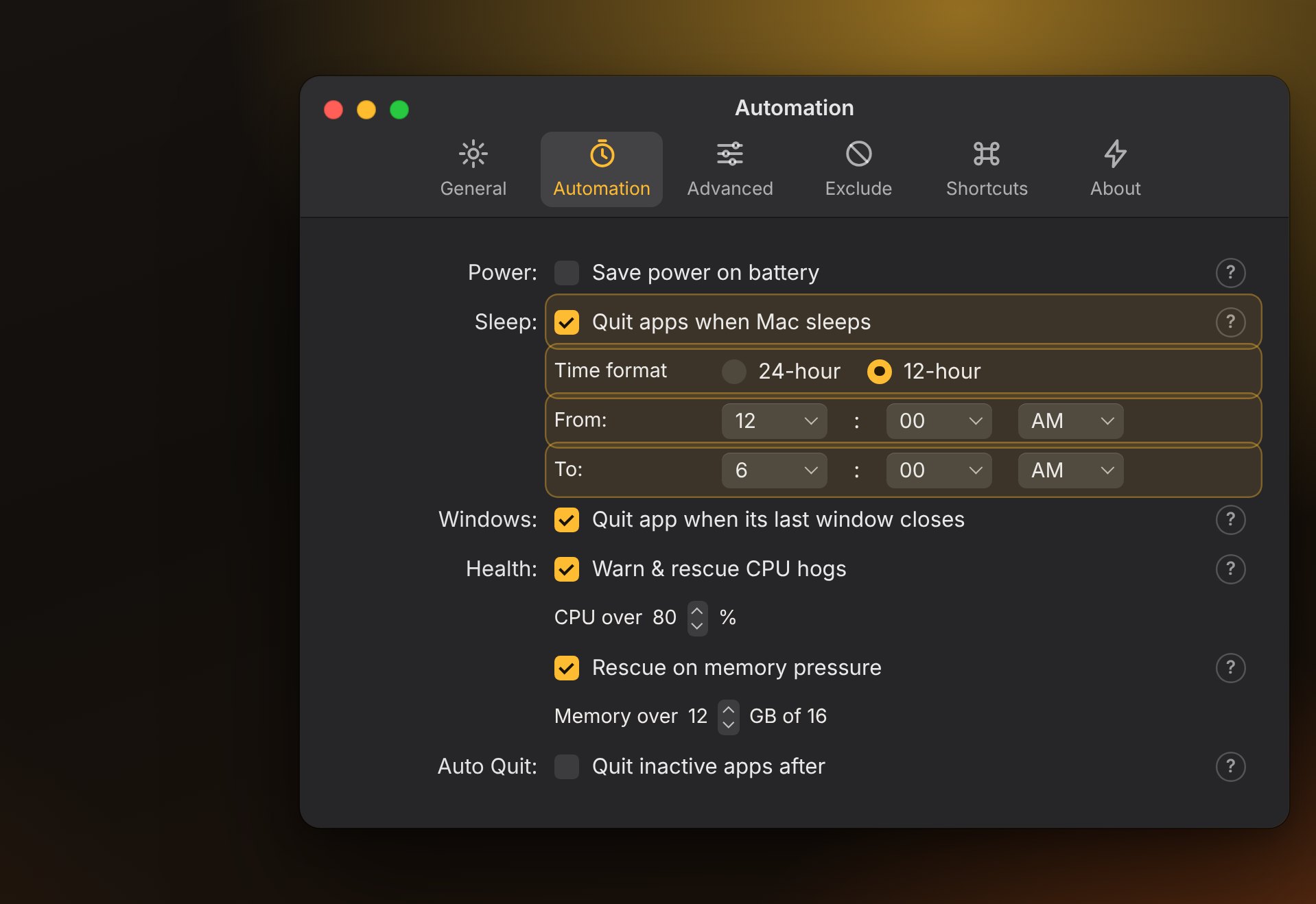Image resolution: width=1316 pixels, height=904 pixels.
Task: Select the Automation timer icon
Action: [602, 154]
